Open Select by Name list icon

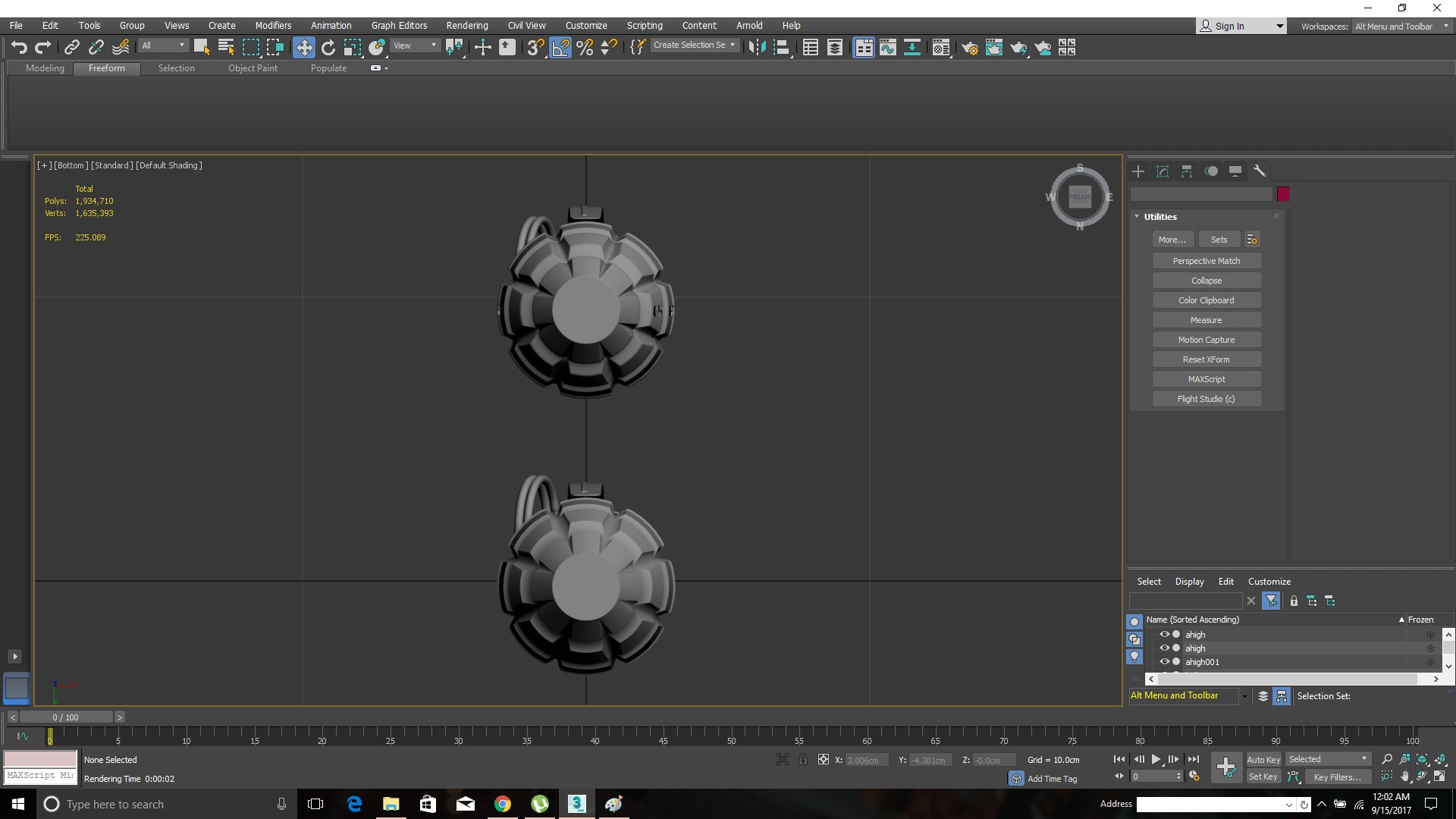pos(226,48)
